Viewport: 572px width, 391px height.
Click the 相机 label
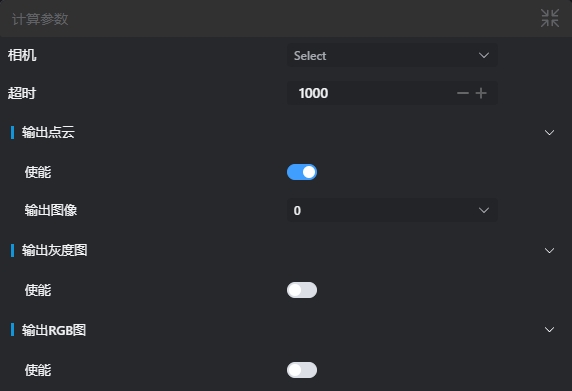[x=22, y=55]
